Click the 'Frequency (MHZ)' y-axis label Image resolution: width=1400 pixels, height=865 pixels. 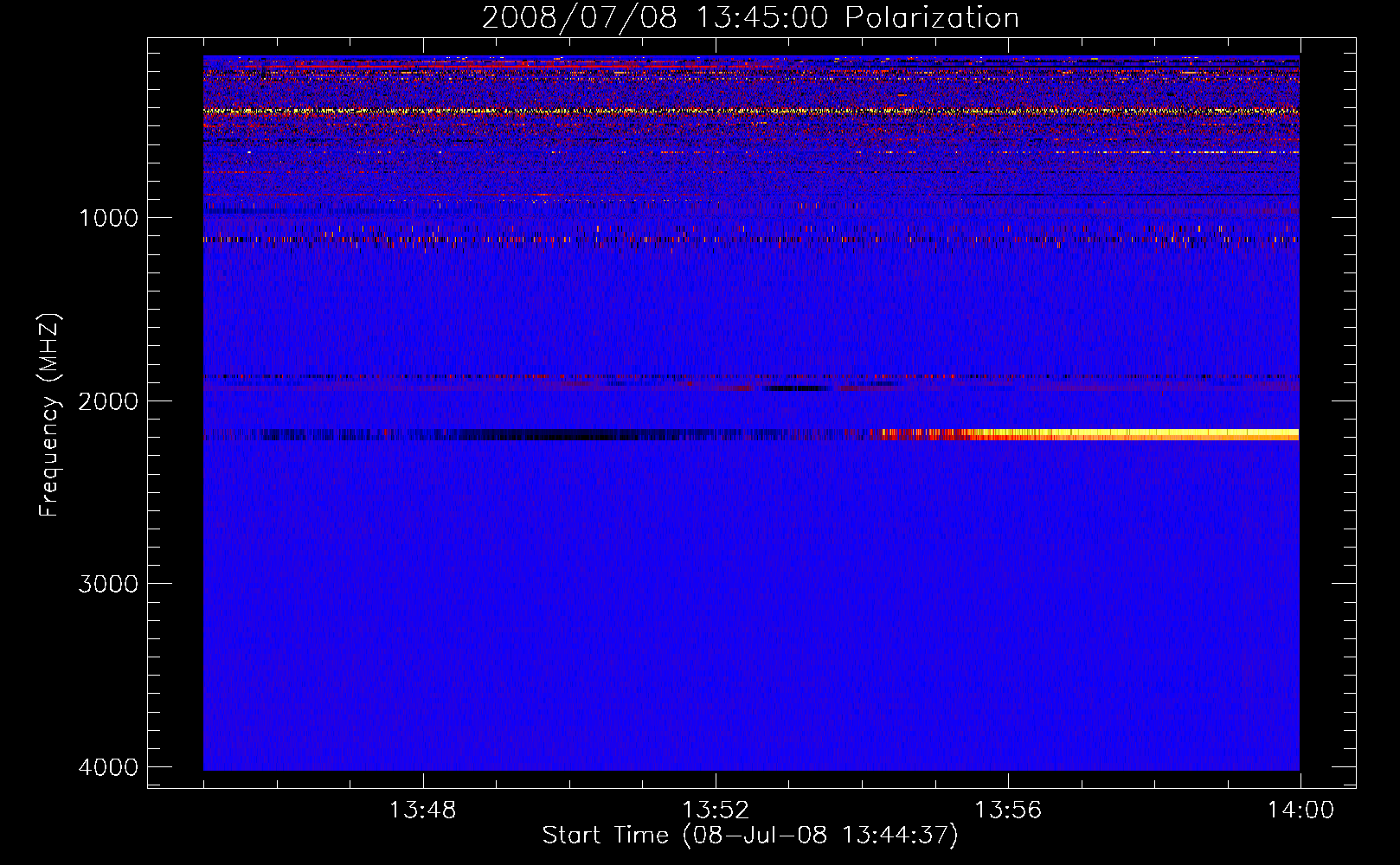pos(49,414)
